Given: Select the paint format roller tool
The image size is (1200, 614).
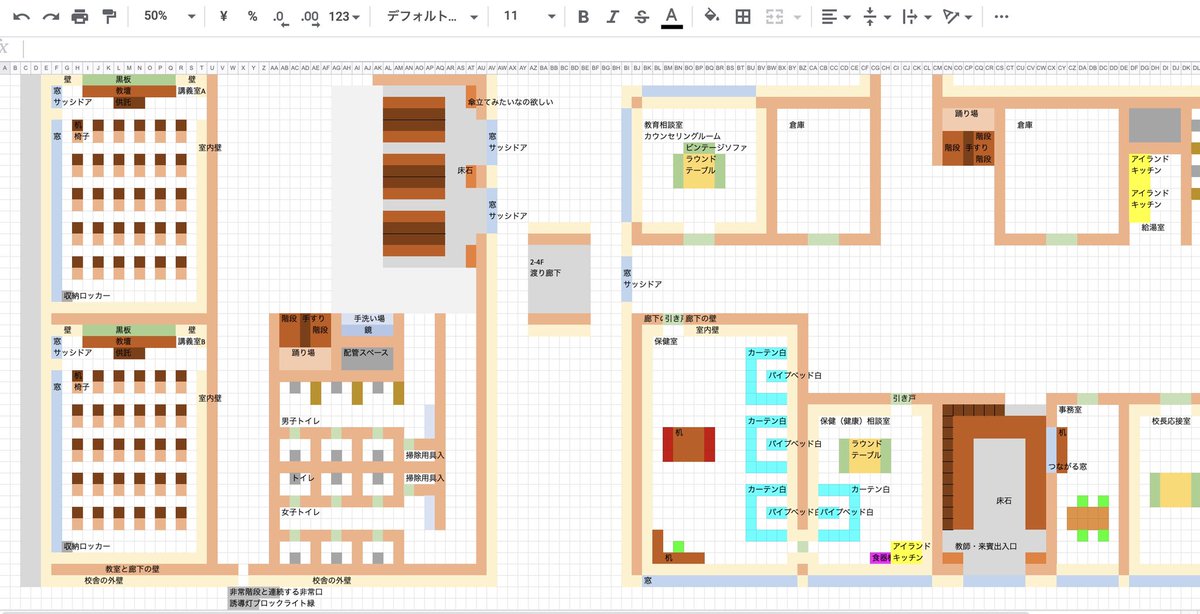Looking at the screenshot, I should pos(109,16).
